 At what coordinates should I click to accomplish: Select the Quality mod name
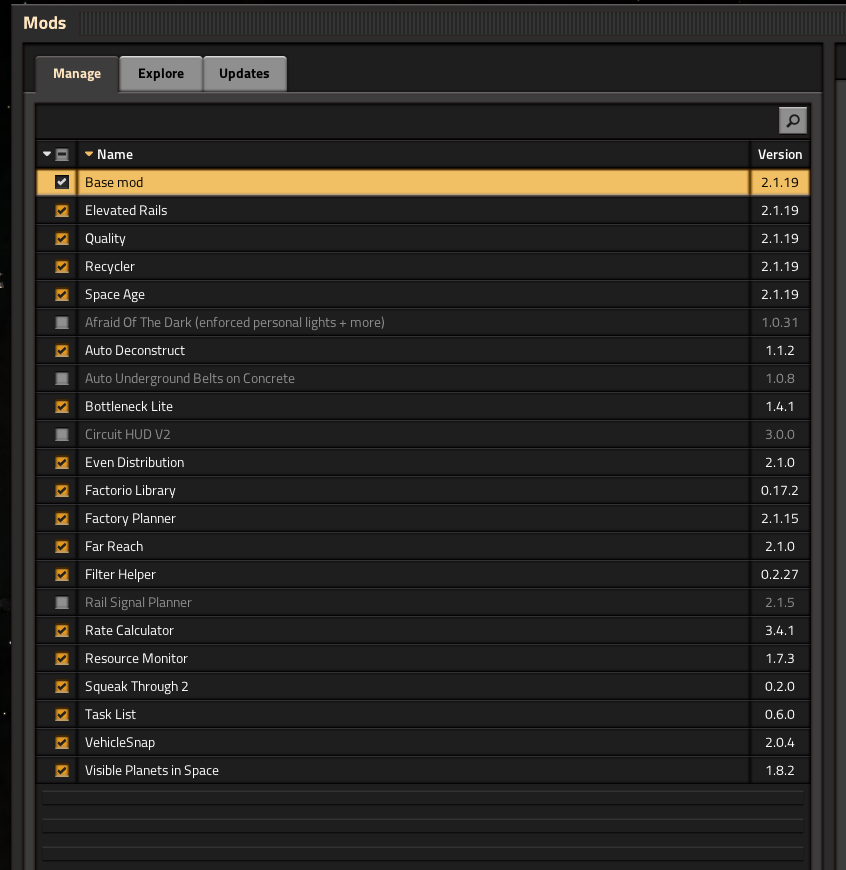[x=105, y=239]
